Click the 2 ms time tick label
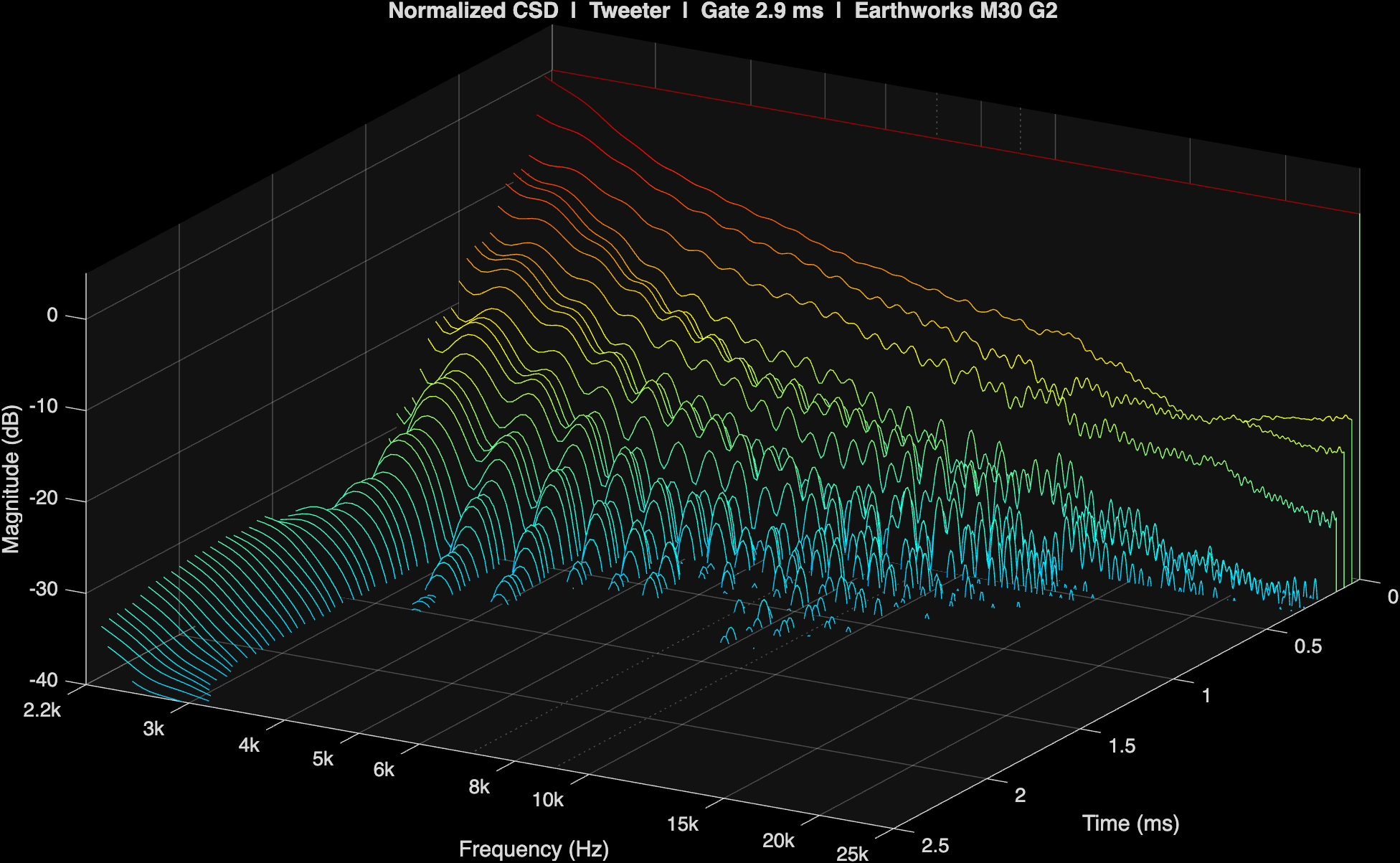 1020,795
